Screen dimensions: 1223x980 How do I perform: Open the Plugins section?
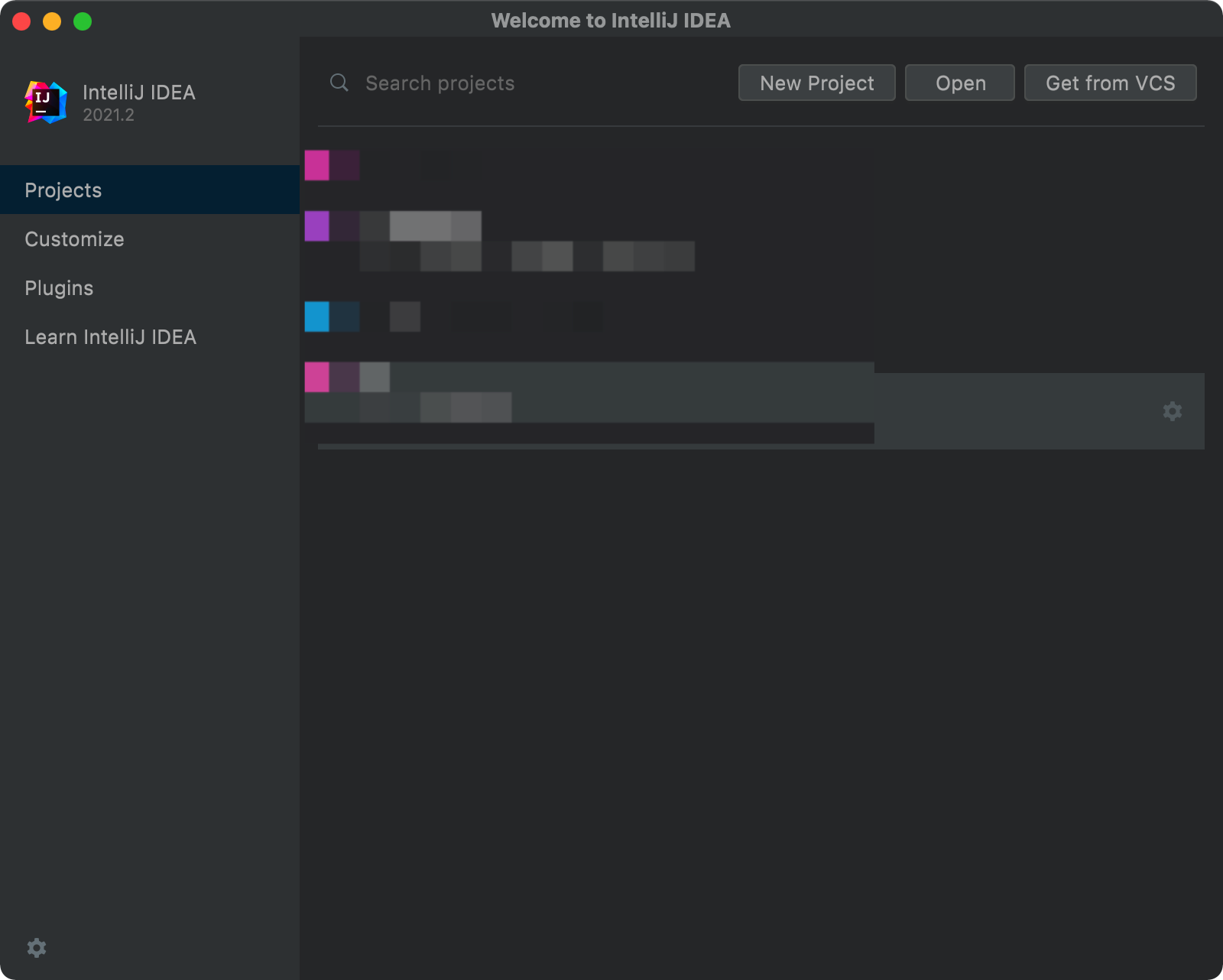click(150, 287)
